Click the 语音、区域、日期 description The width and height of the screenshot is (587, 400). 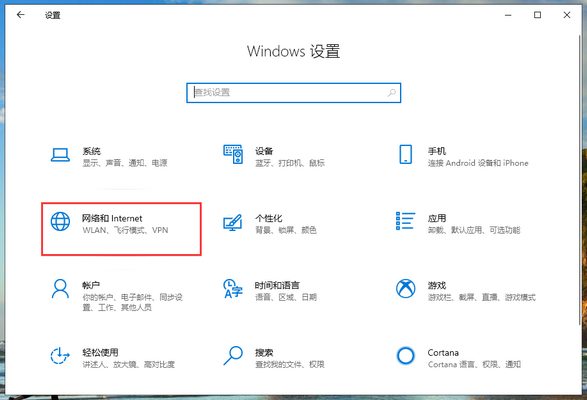click(x=286, y=297)
